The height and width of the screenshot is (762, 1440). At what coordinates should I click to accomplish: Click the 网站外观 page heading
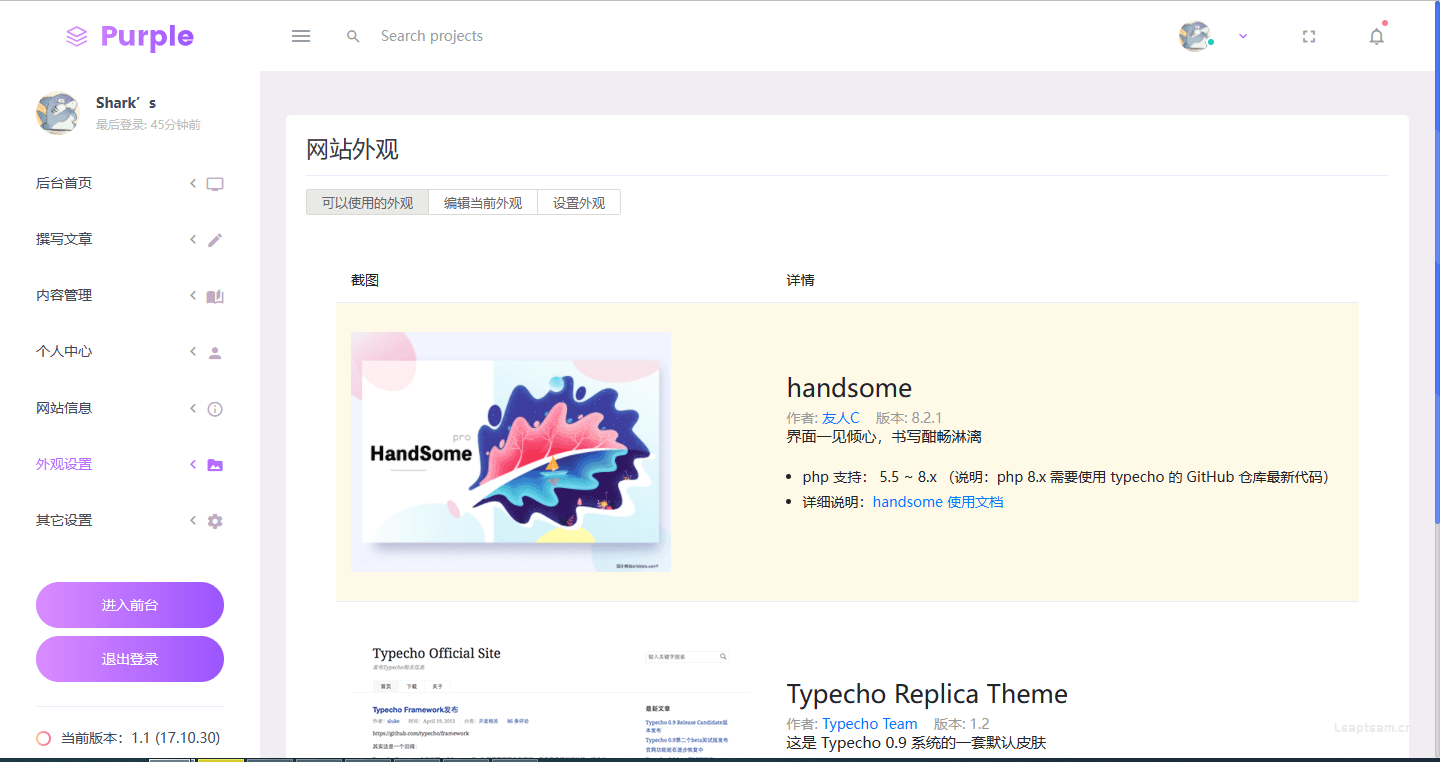[352, 150]
